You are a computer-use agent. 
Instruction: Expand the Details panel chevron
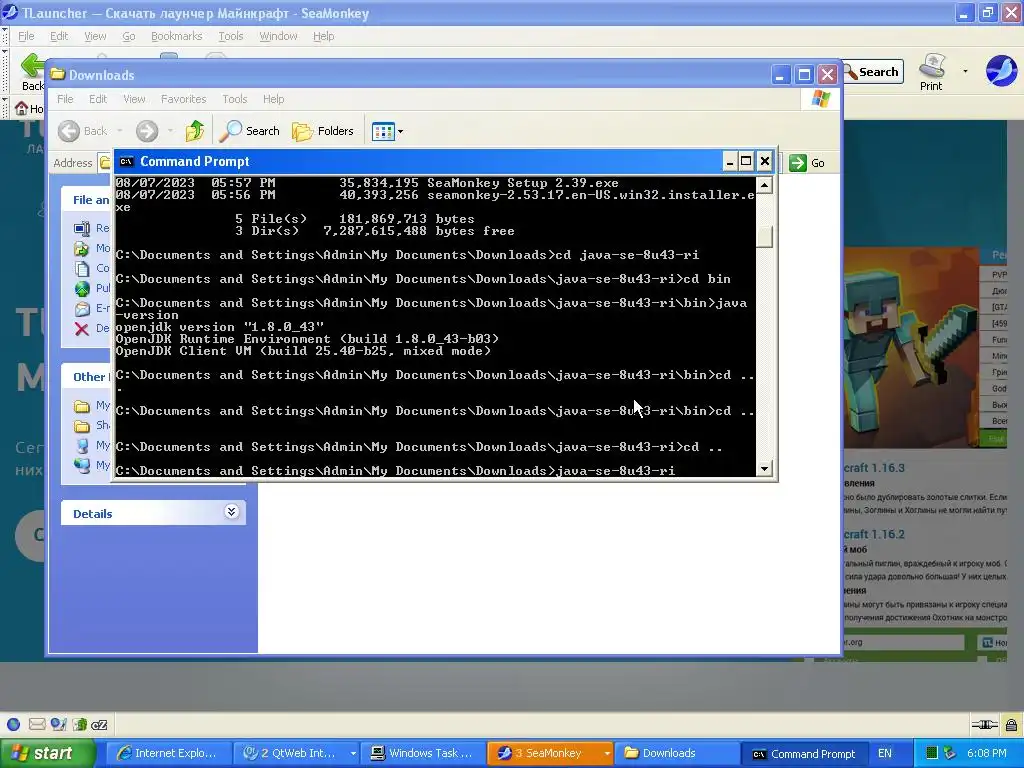[x=231, y=512]
